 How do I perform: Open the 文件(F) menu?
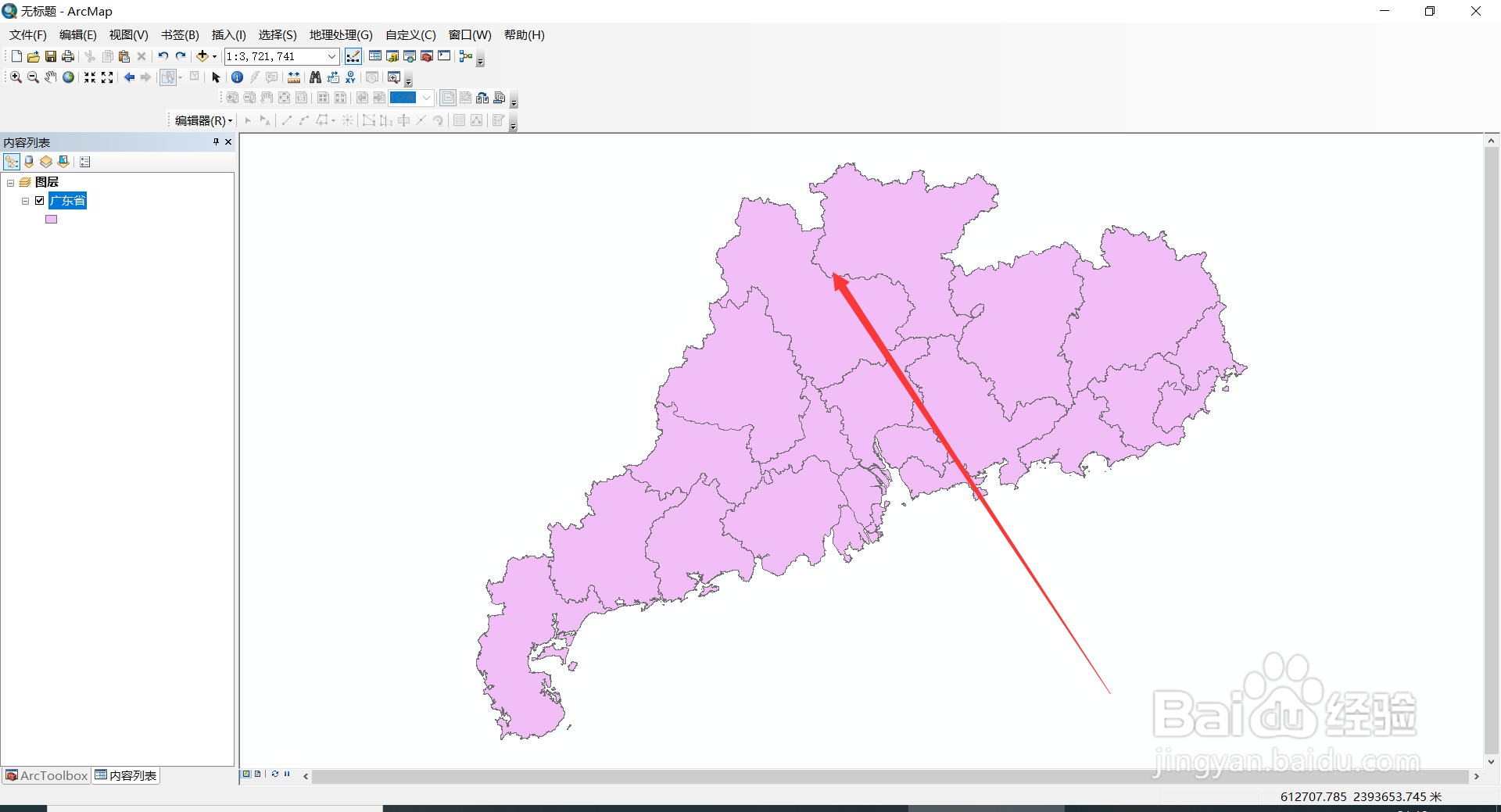27,35
